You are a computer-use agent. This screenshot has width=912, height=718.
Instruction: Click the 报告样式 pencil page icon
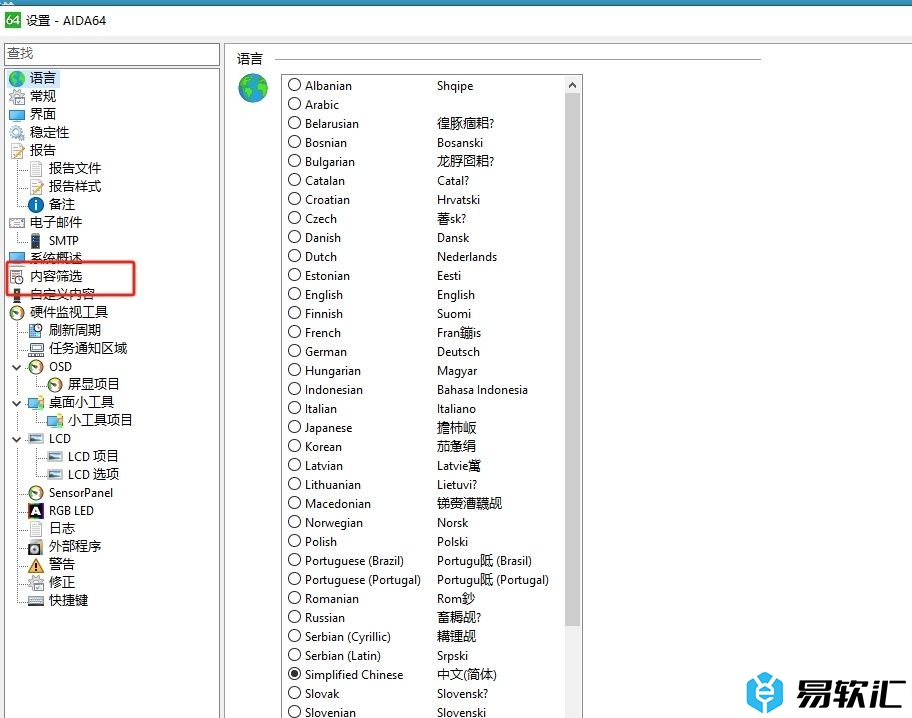click(x=36, y=187)
